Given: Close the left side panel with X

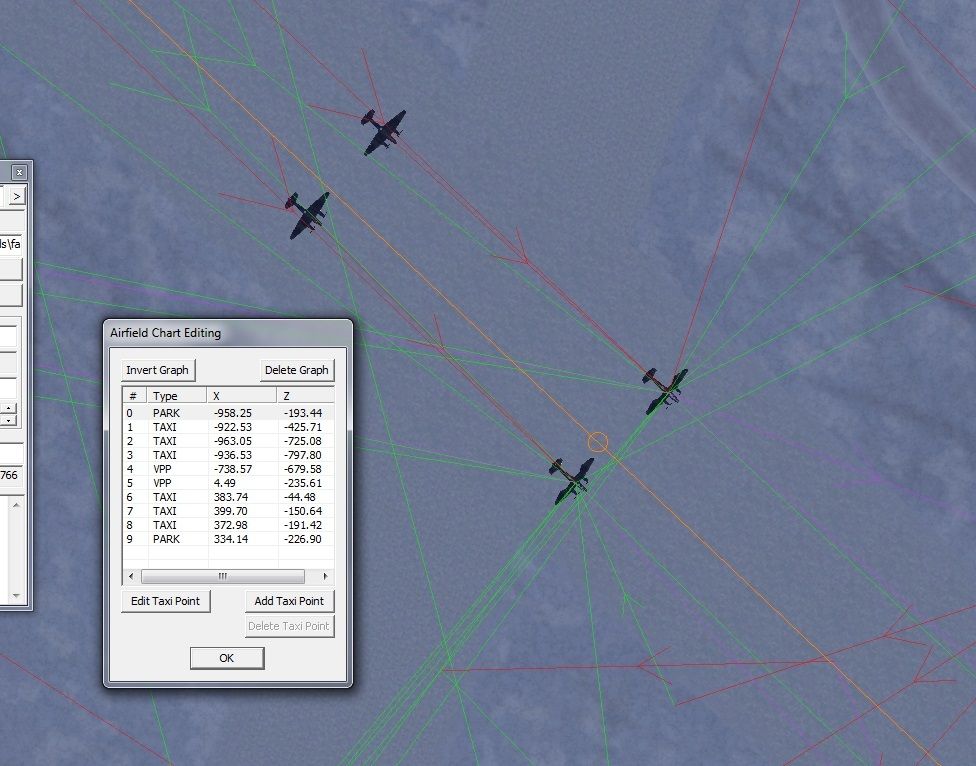Looking at the screenshot, I should [19, 172].
